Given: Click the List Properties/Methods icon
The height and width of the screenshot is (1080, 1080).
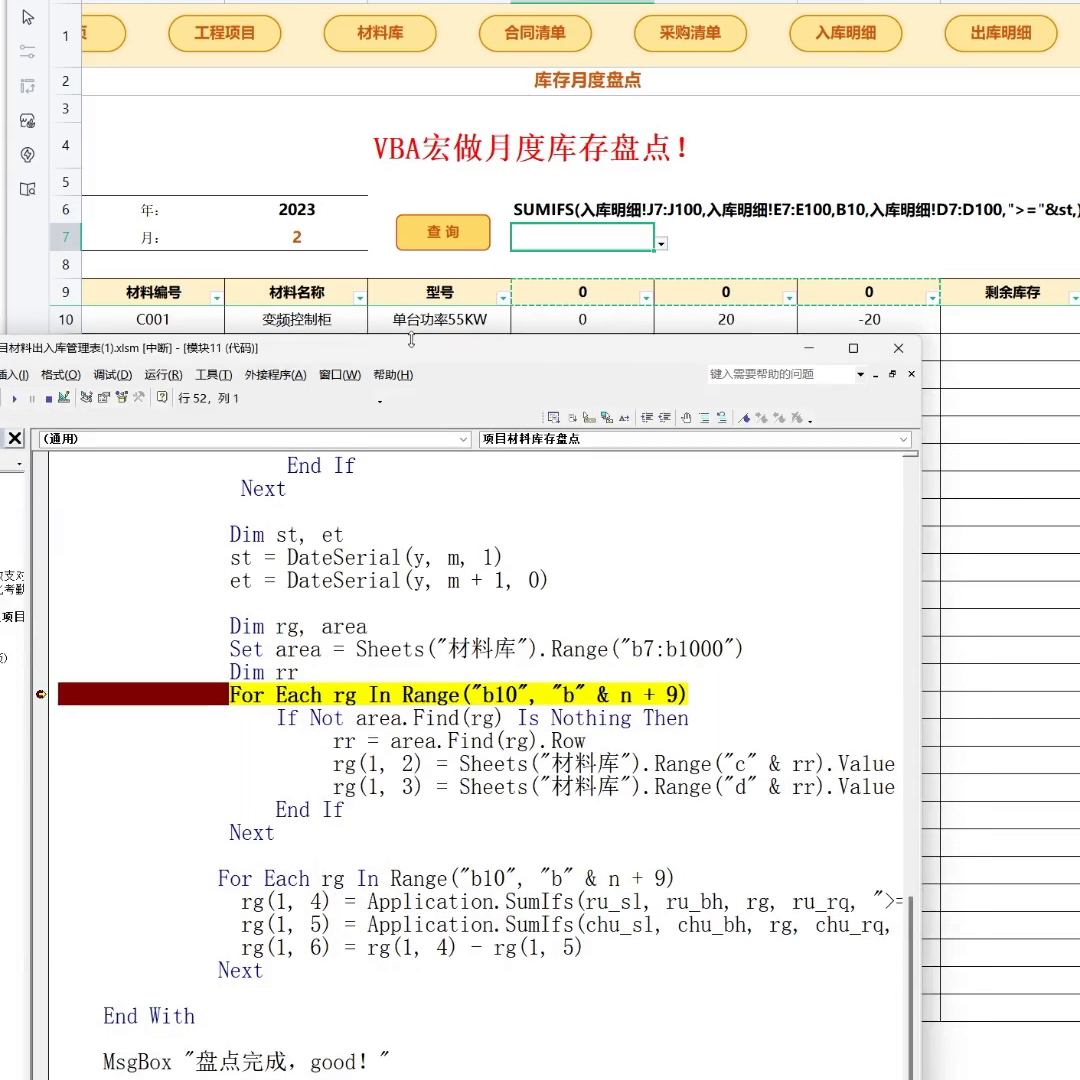Looking at the screenshot, I should [554, 417].
